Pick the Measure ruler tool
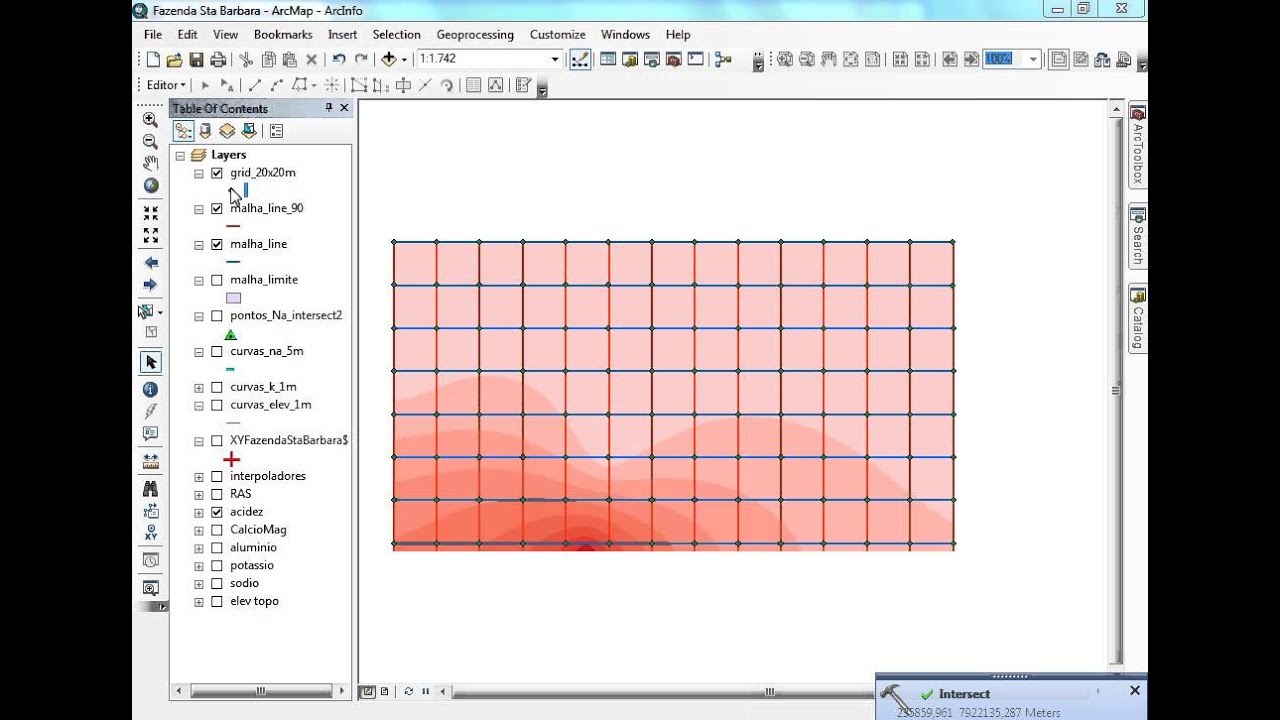This screenshot has height=720, width=1280. coord(150,462)
